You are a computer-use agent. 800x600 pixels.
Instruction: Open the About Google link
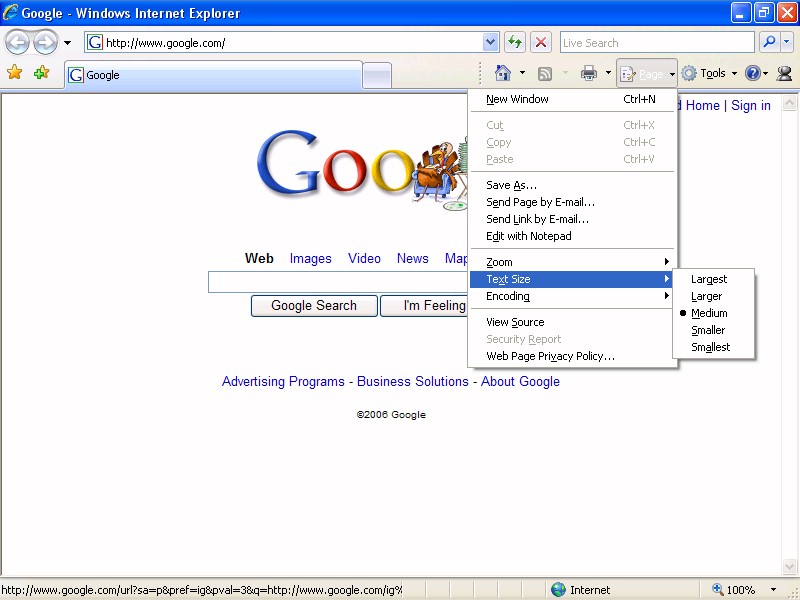(x=520, y=382)
